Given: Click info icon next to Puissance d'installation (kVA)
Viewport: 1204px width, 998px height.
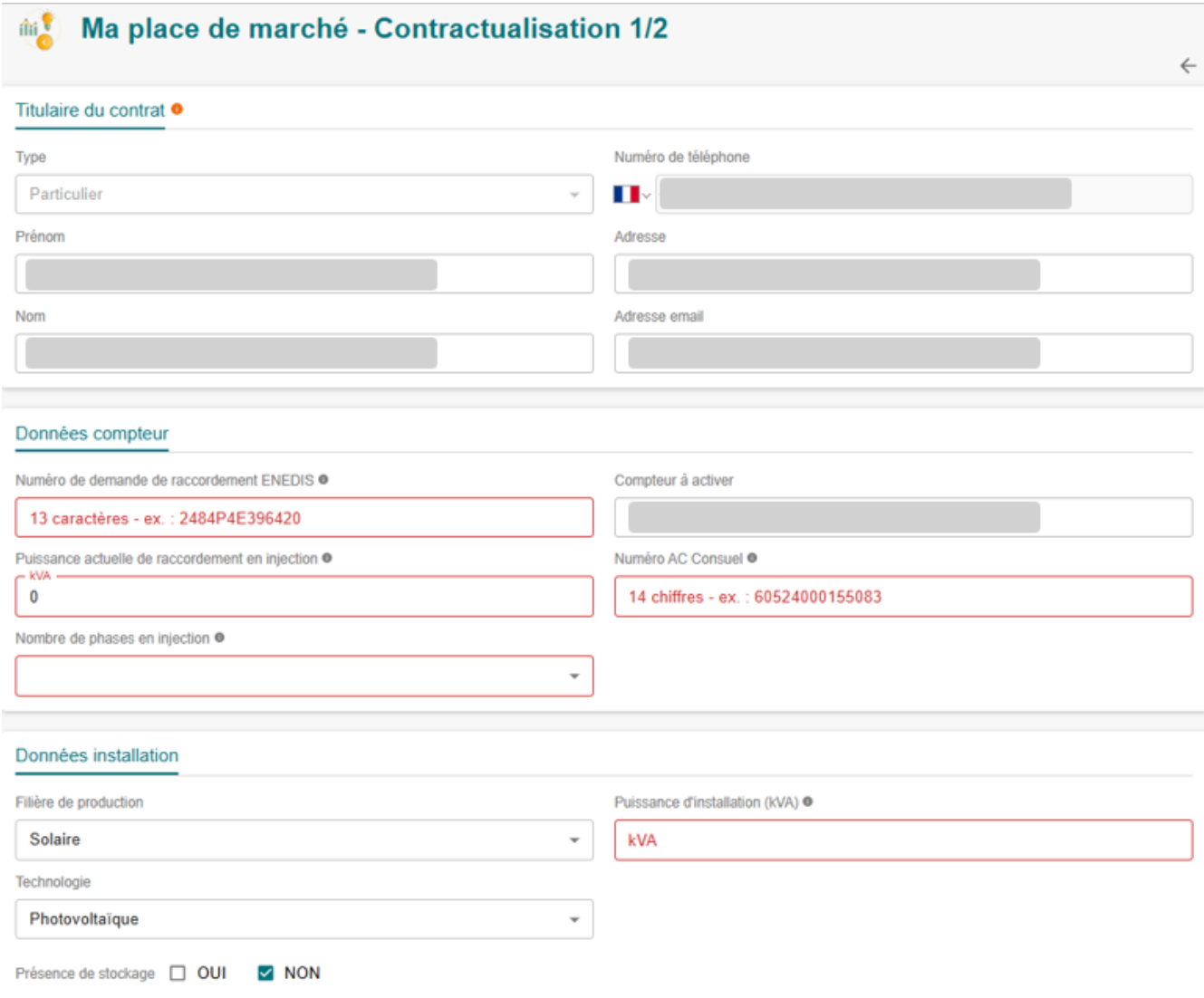Looking at the screenshot, I should click(807, 802).
